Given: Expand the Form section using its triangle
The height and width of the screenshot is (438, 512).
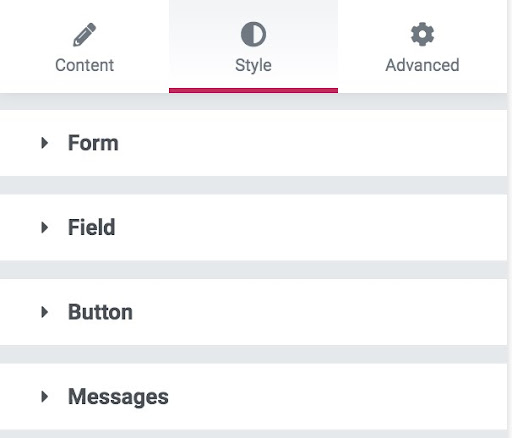Looking at the screenshot, I should click(44, 143).
